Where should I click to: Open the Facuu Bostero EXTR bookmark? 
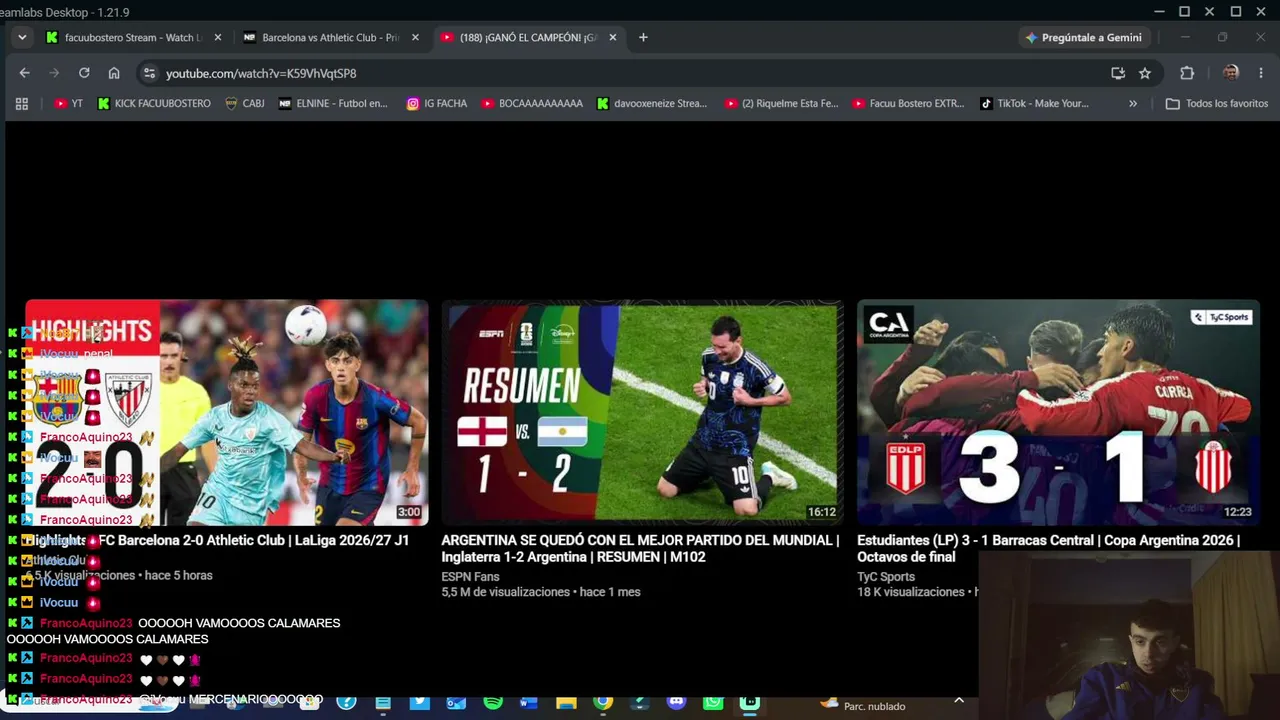pos(909,103)
